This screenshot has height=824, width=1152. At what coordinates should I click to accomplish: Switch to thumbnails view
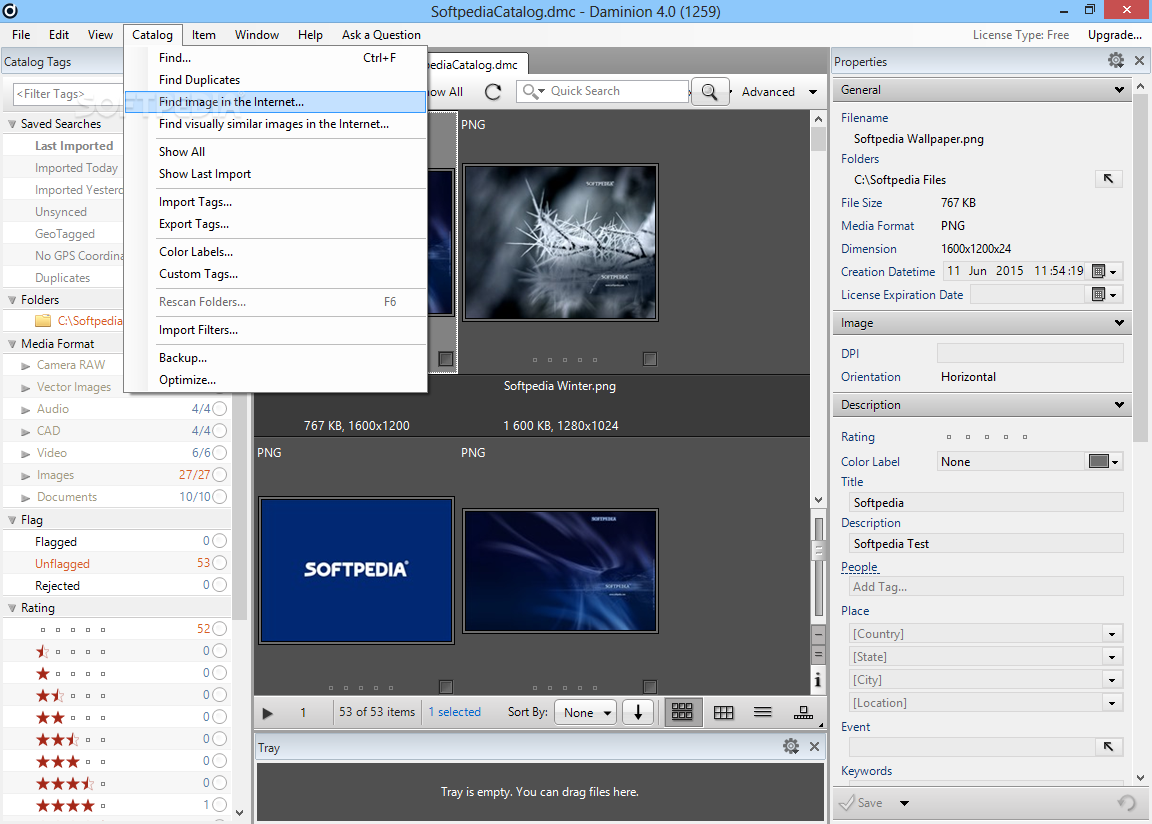click(x=683, y=712)
